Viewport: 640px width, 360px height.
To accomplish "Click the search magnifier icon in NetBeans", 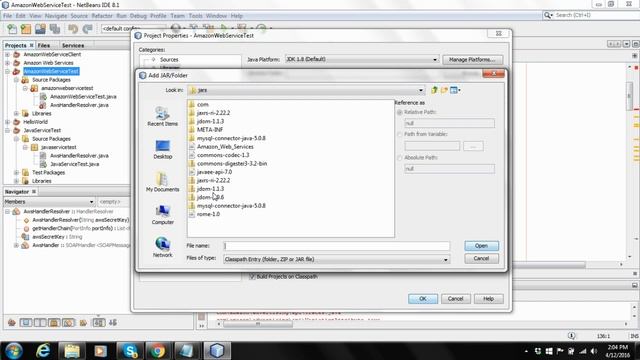I will click(547, 15).
